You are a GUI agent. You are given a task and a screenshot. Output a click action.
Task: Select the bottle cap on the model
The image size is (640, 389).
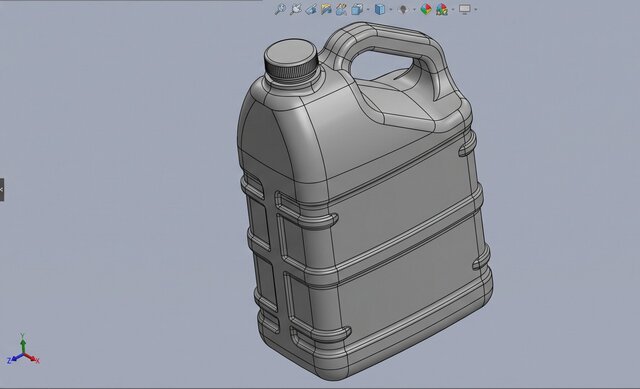pos(291,60)
